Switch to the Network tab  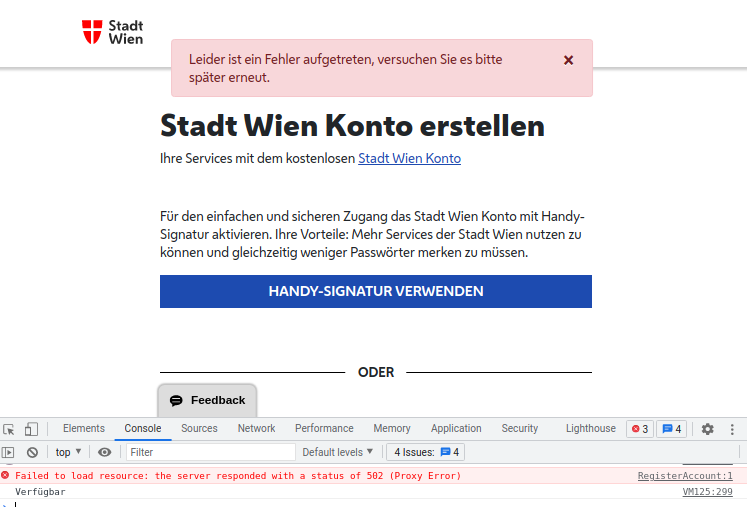tap(256, 428)
